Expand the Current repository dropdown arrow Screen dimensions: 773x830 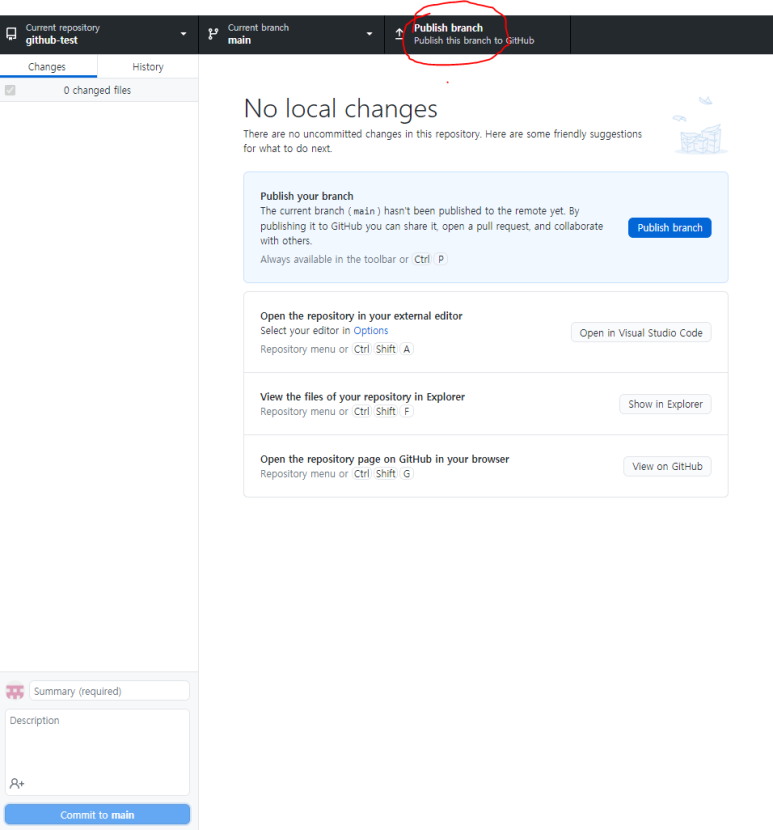point(183,34)
